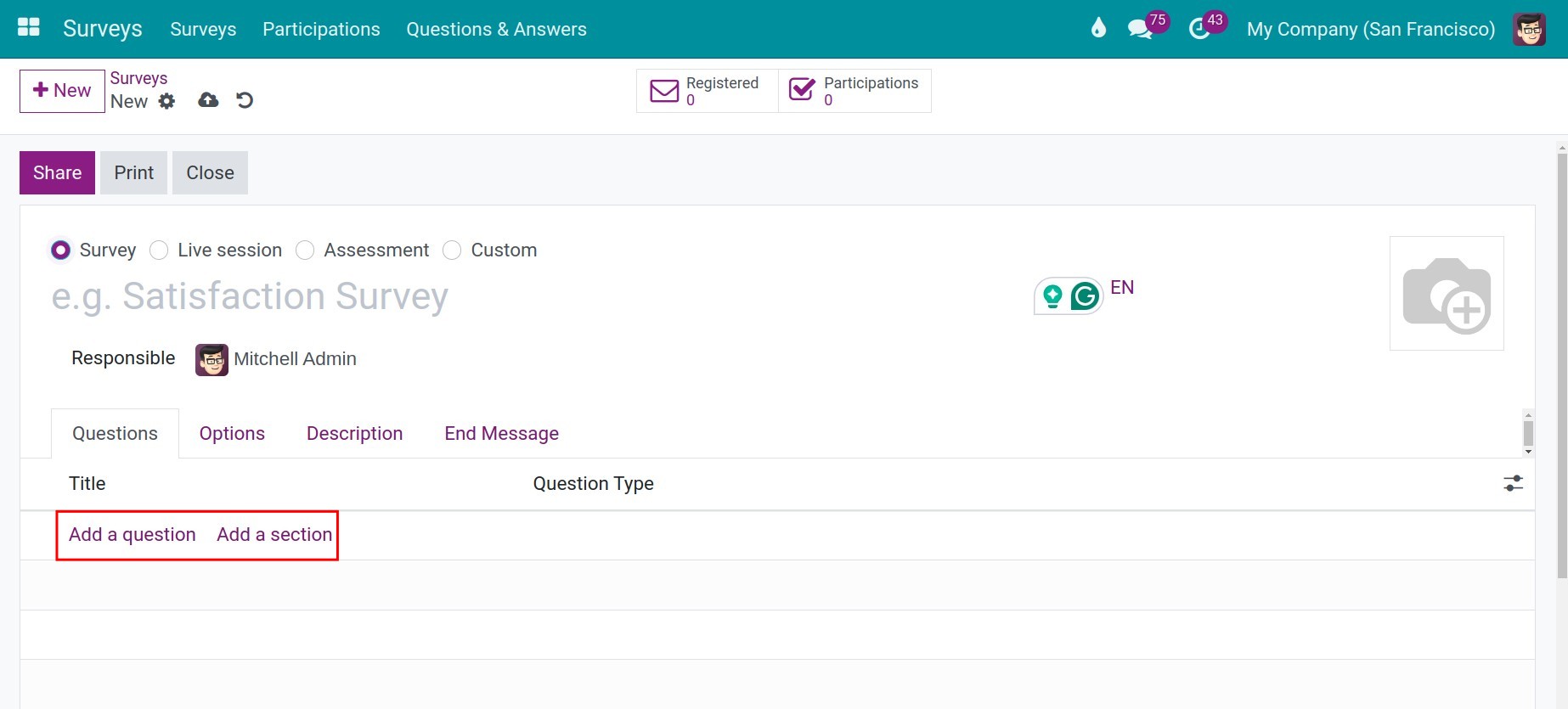This screenshot has width=1568, height=709.
Task: Open the company switcher My Company
Action: (x=1370, y=29)
